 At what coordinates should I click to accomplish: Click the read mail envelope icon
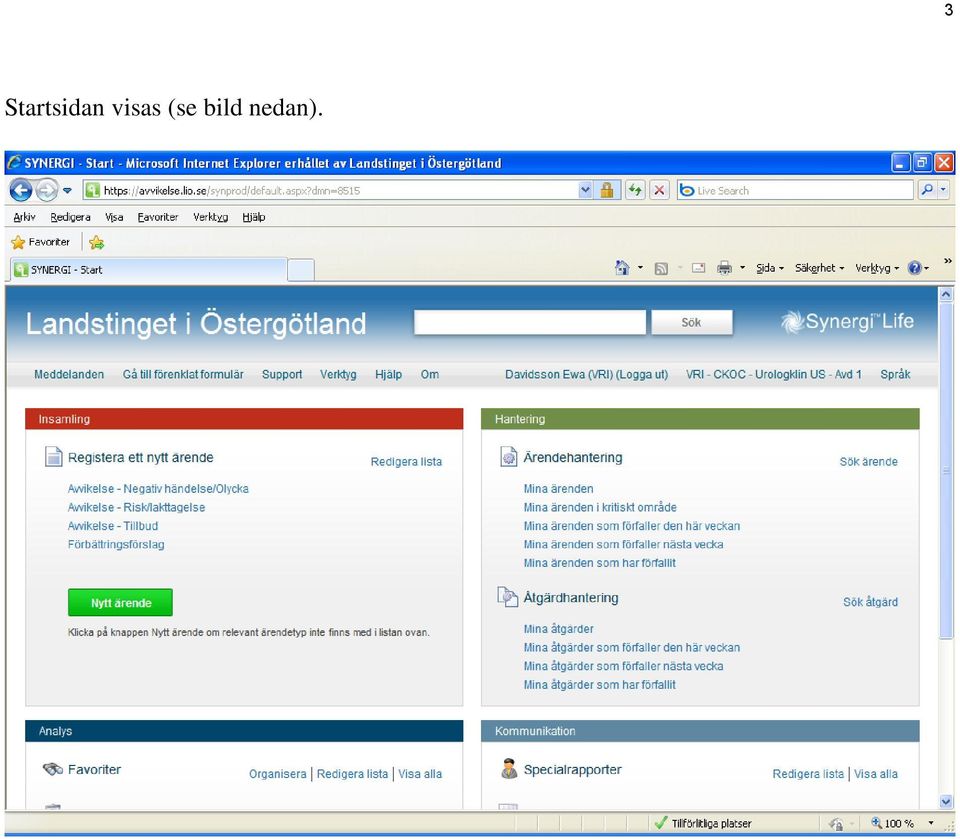(699, 268)
